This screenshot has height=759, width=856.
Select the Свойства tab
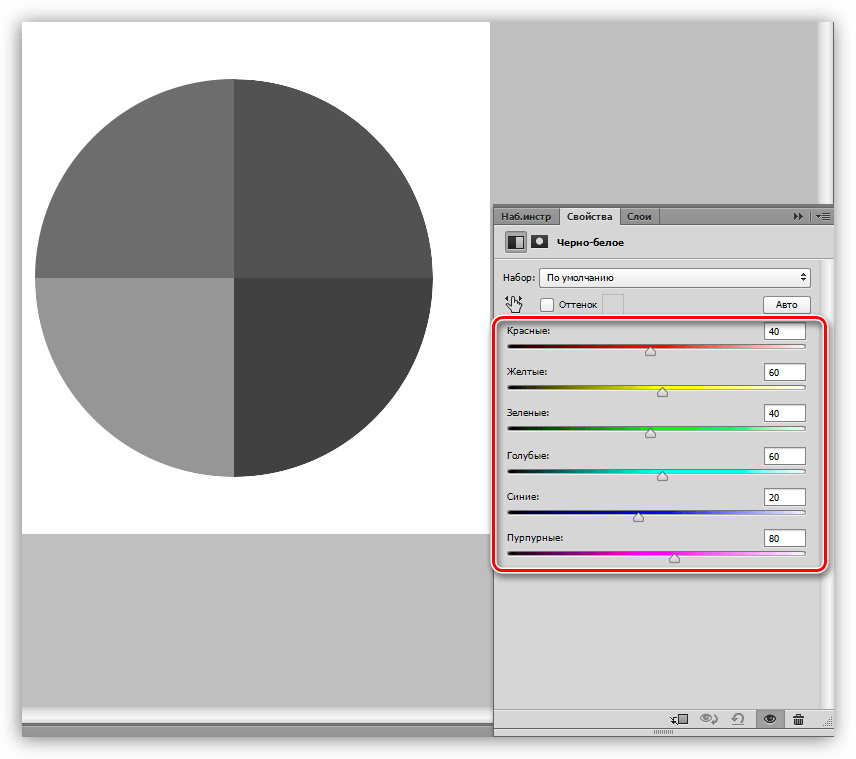tap(590, 217)
